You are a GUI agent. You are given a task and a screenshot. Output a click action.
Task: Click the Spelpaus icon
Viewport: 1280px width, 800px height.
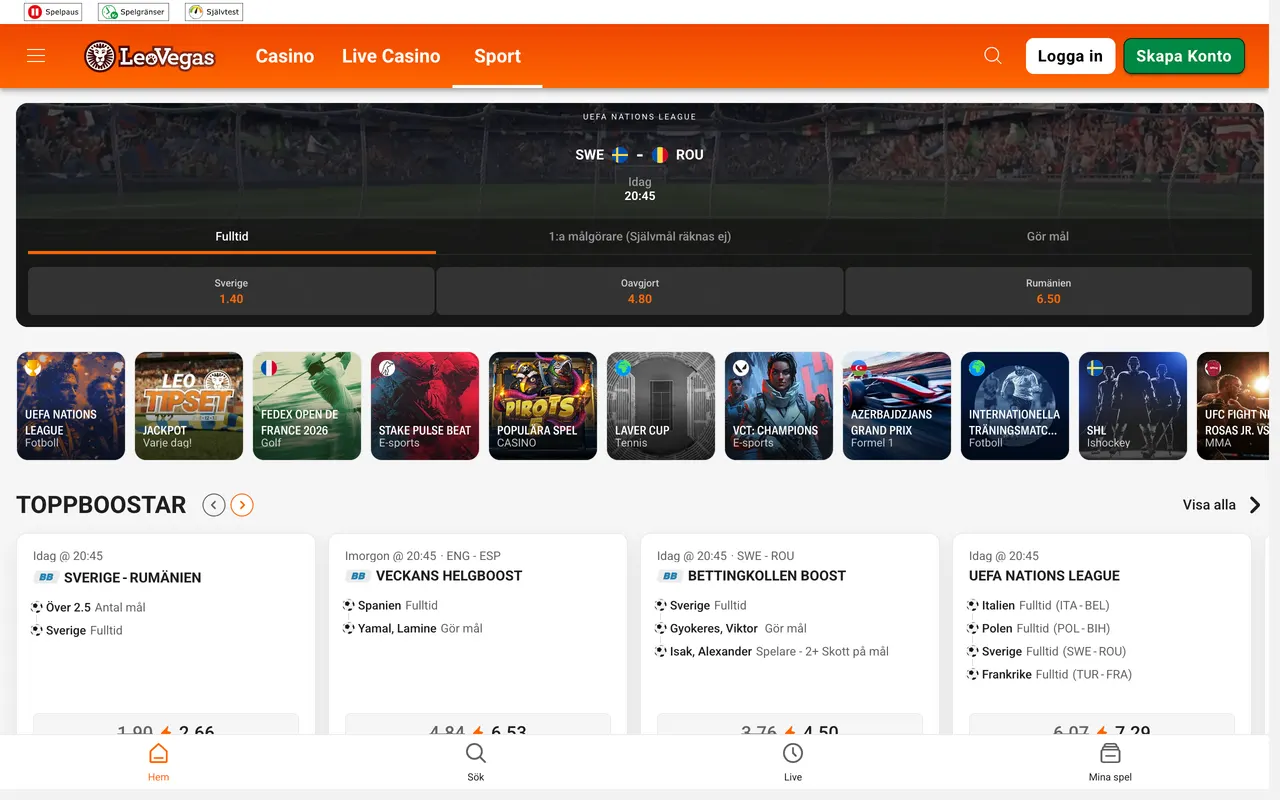(53, 12)
